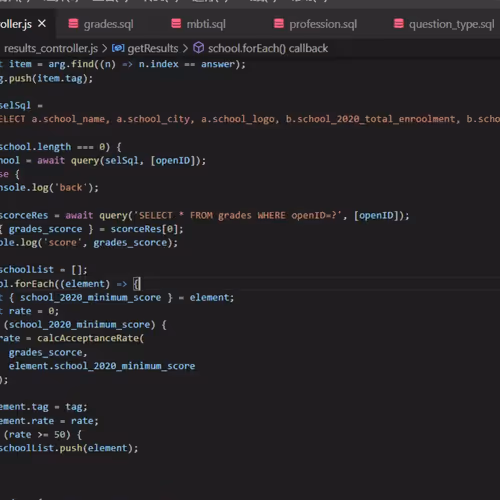Place cursor on calcAcceptanceRate function call
Viewport: 500px width, 500px height.
[88, 338]
